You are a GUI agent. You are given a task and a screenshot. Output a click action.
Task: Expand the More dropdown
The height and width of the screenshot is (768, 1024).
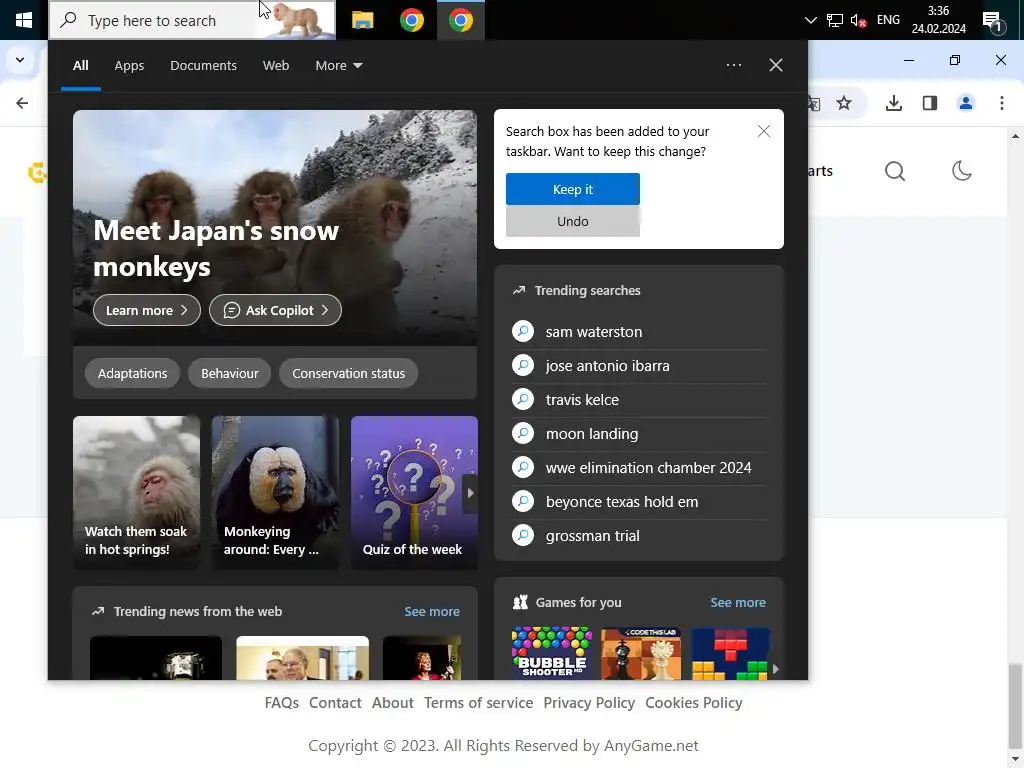[338, 65]
